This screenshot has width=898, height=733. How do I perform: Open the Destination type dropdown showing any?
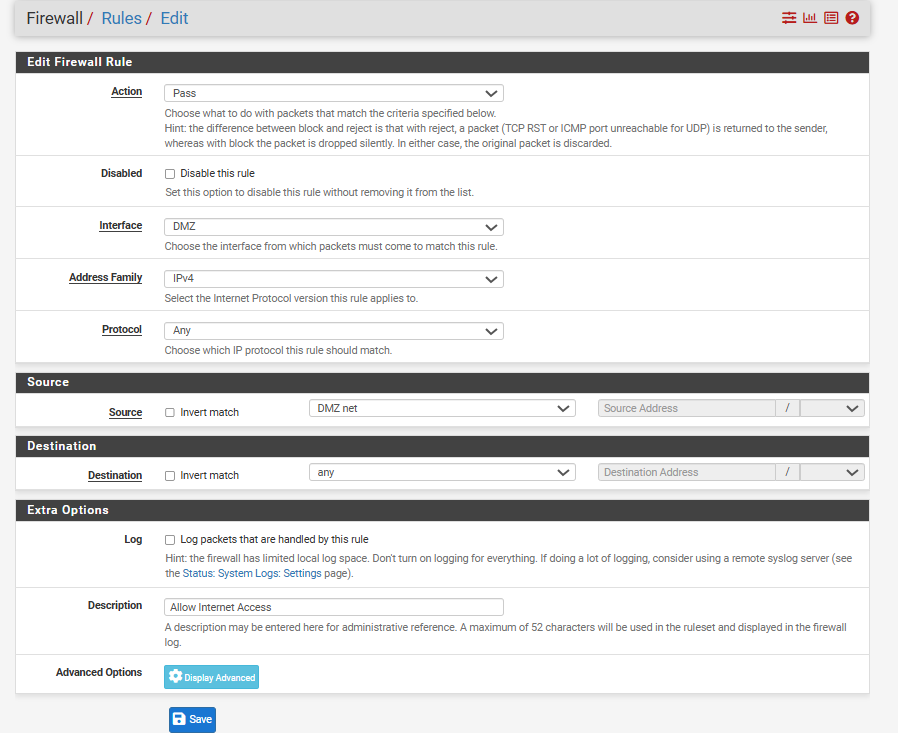pyautogui.click(x=442, y=472)
